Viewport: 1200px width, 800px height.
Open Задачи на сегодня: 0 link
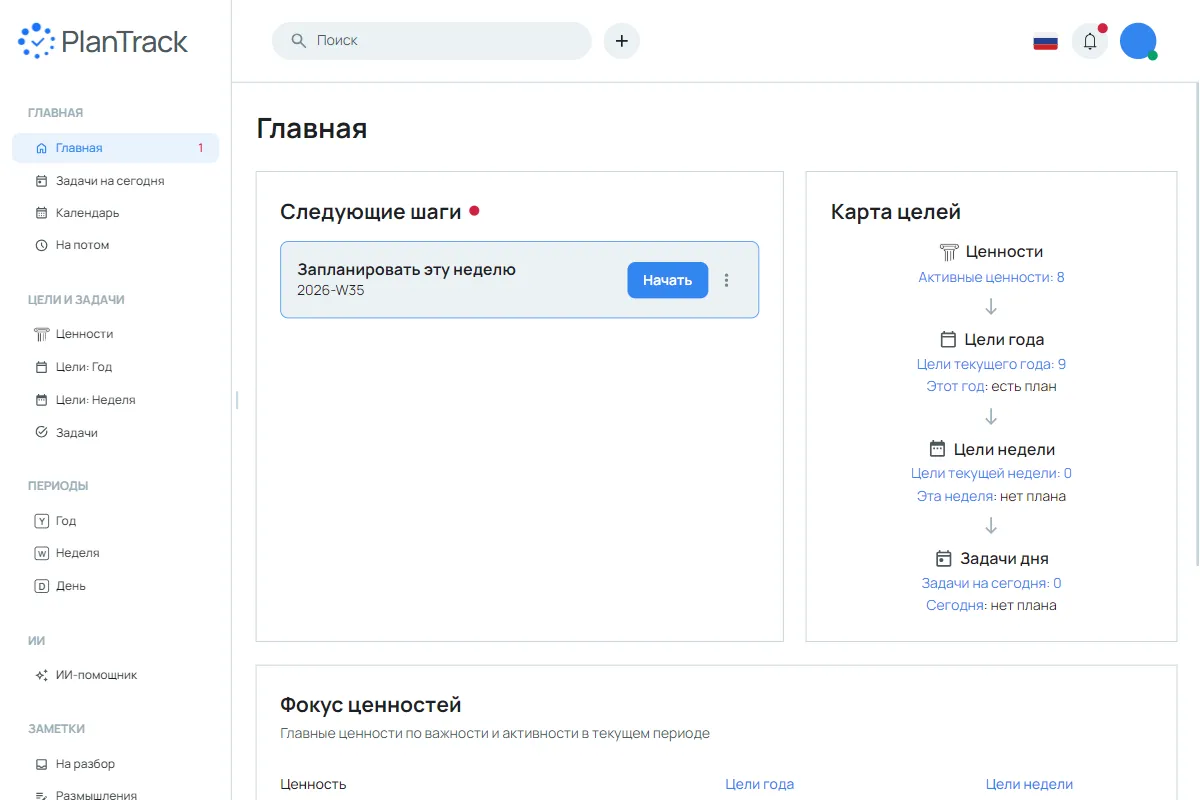[x=991, y=583]
